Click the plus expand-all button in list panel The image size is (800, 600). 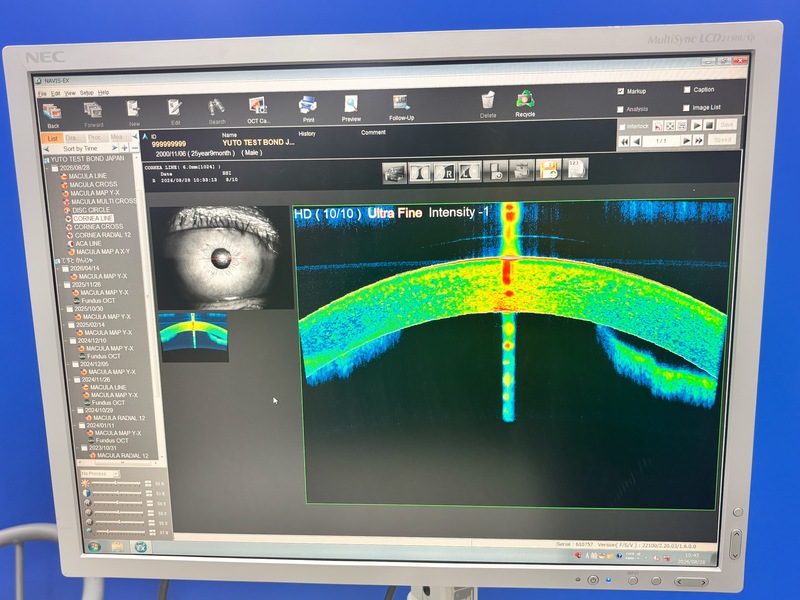pos(124,148)
